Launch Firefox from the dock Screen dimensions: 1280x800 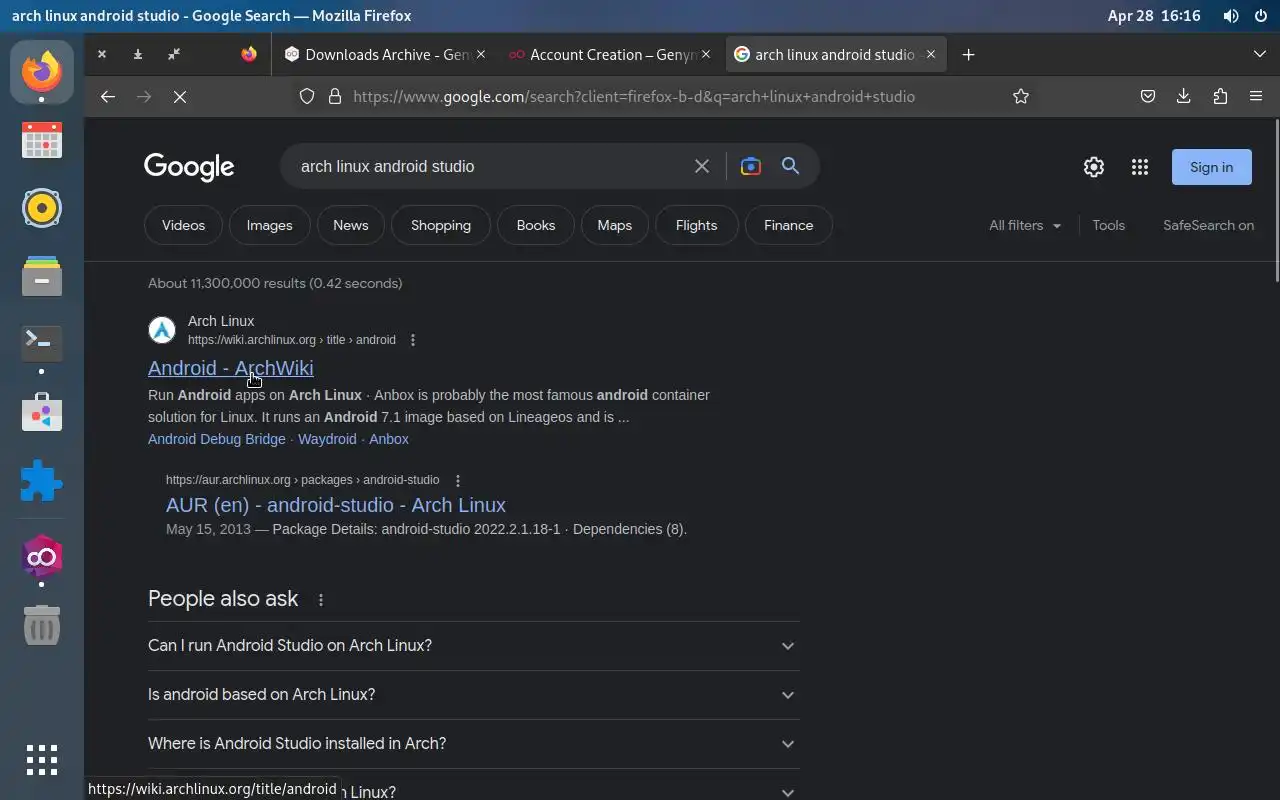(x=42, y=72)
